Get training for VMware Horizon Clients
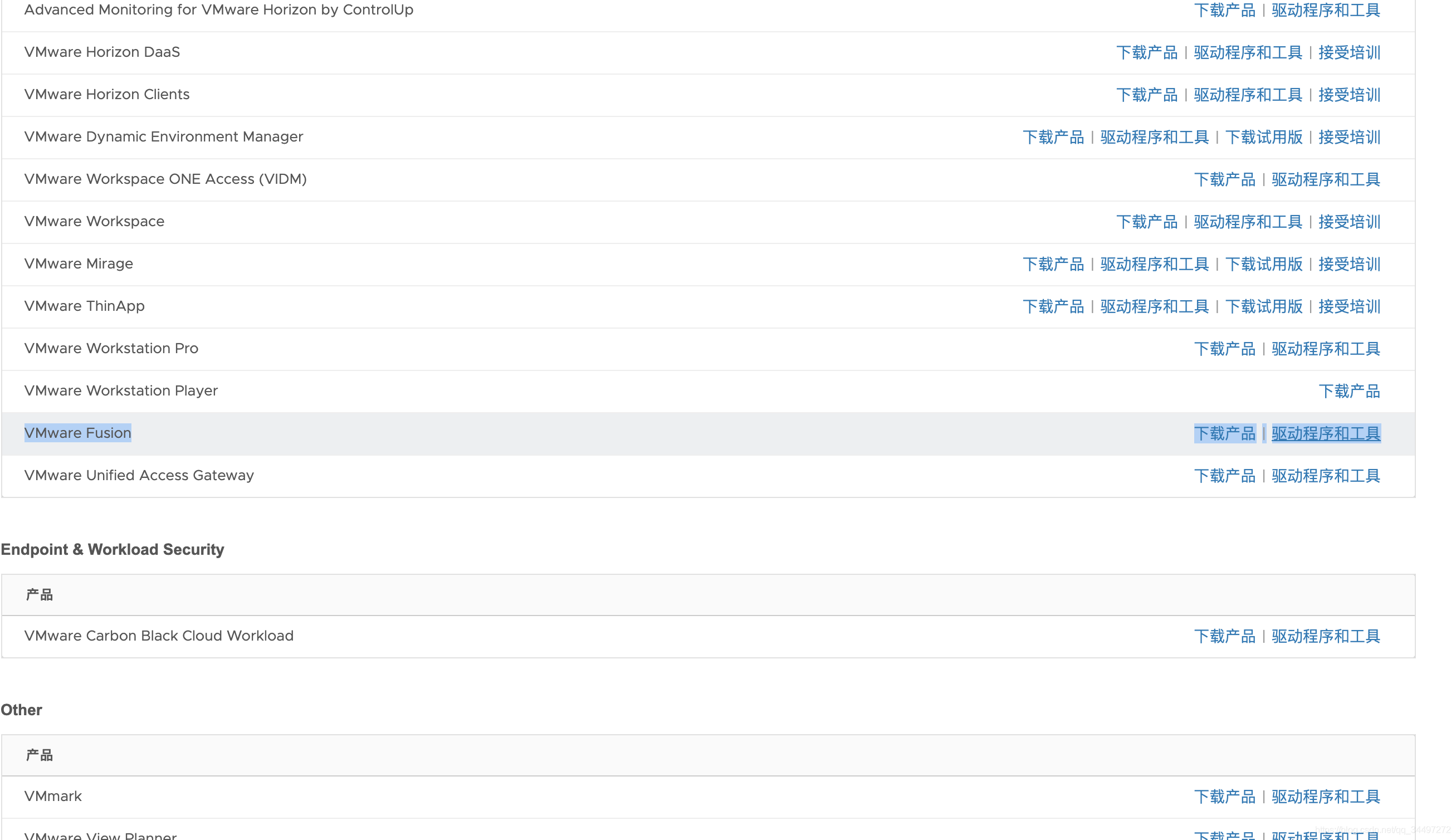The height and width of the screenshot is (840, 1456). click(x=1348, y=95)
